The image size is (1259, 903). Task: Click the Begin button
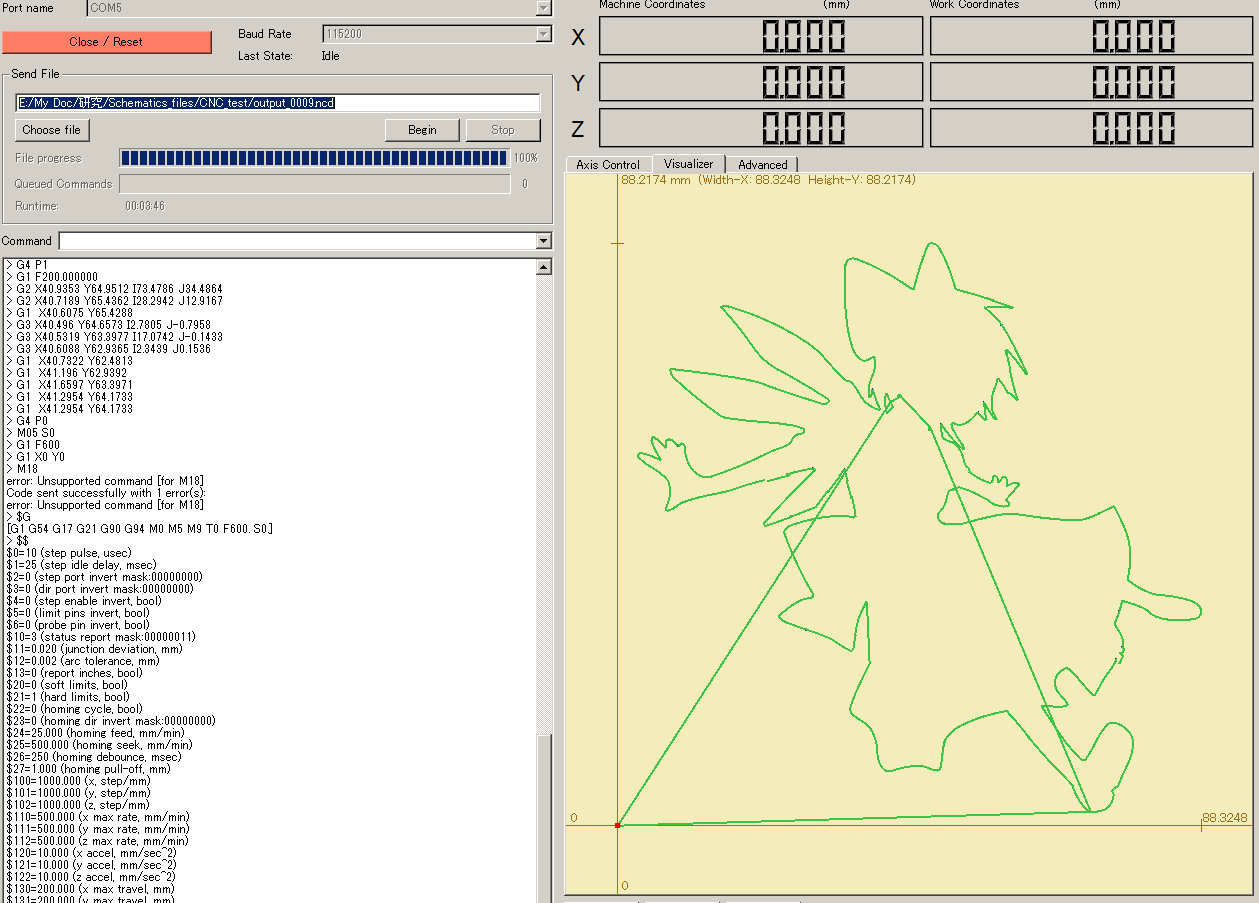pos(422,130)
